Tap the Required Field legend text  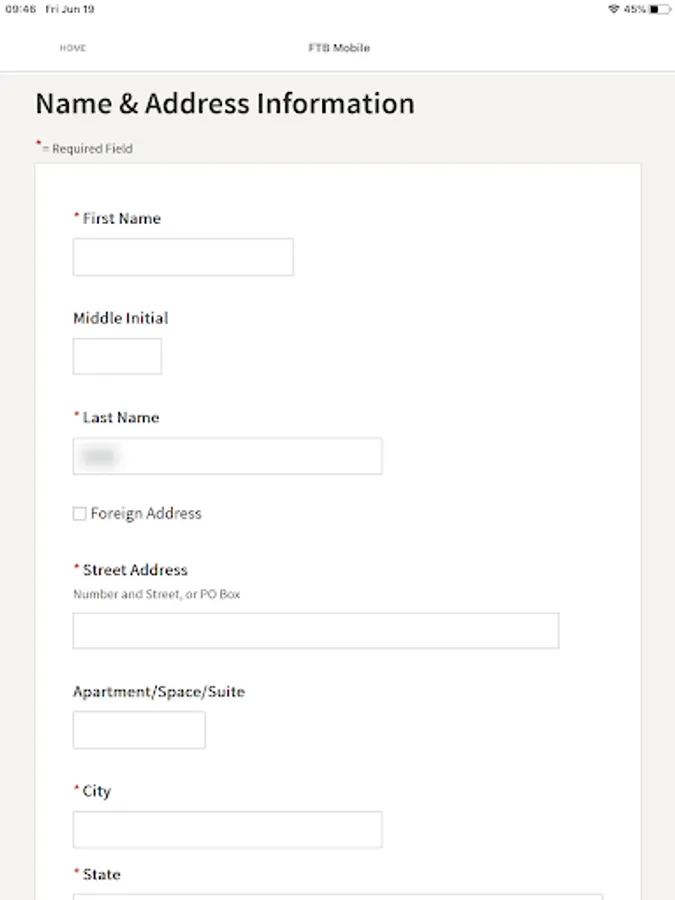pos(91,149)
